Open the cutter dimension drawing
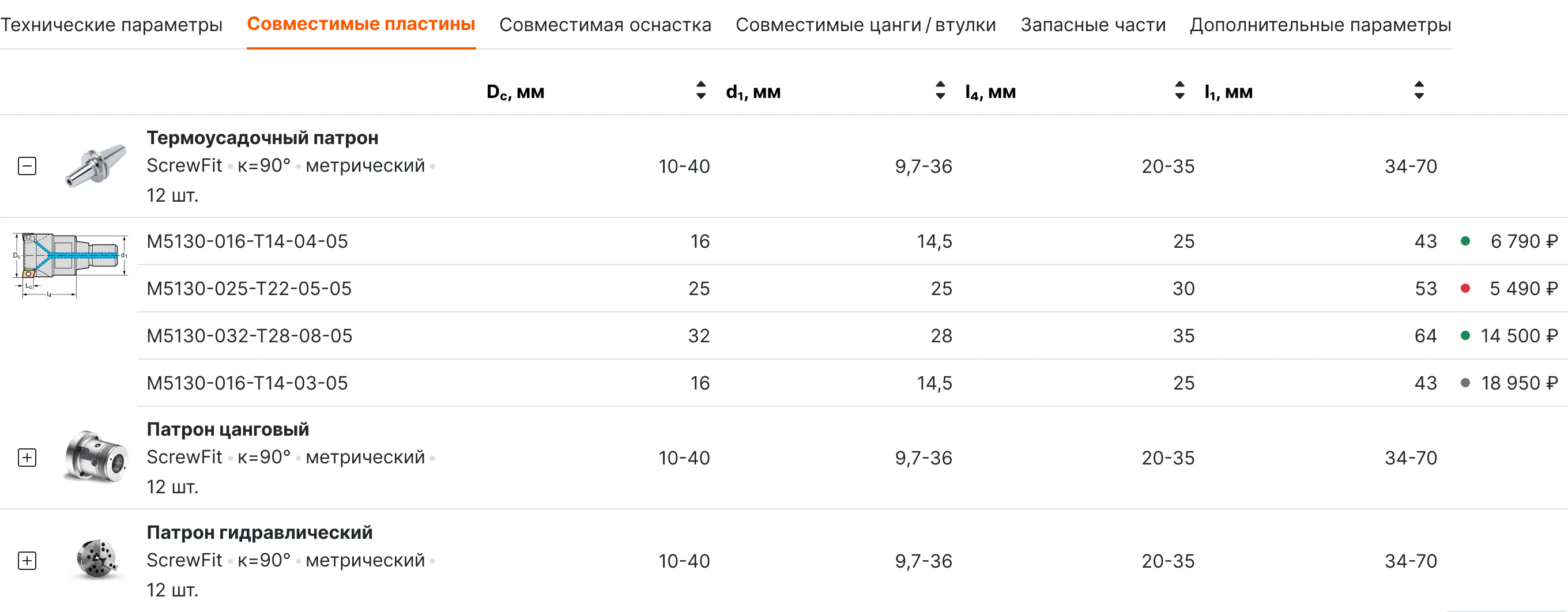This screenshot has height=612, width=1568. (70, 265)
